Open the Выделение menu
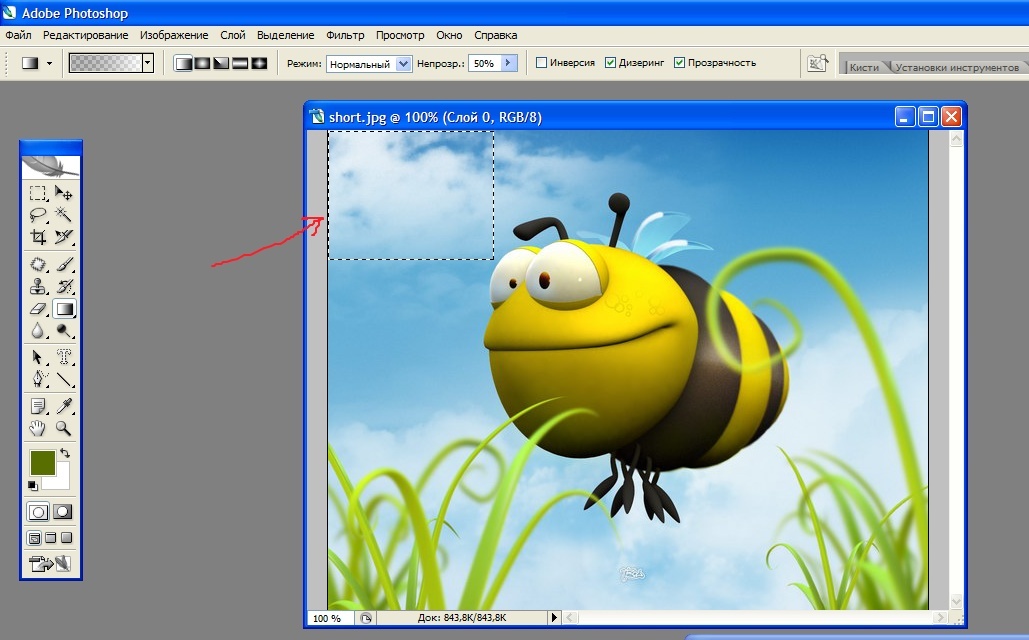The height and width of the screenshot is (640, 1029). pos(285,35)
